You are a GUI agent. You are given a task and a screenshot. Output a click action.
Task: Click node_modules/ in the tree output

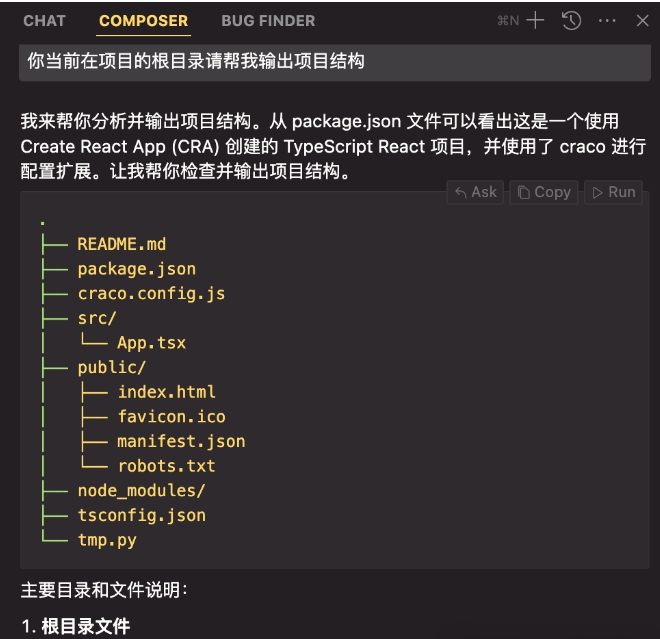(x=141, y=490)
